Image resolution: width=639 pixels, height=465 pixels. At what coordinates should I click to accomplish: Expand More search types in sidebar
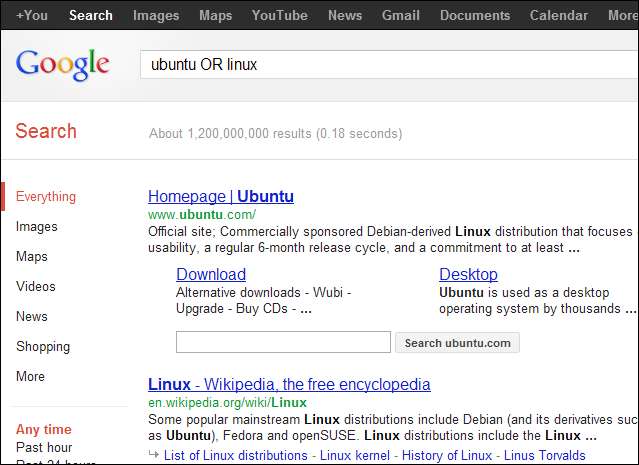click(x=31, y=376)
